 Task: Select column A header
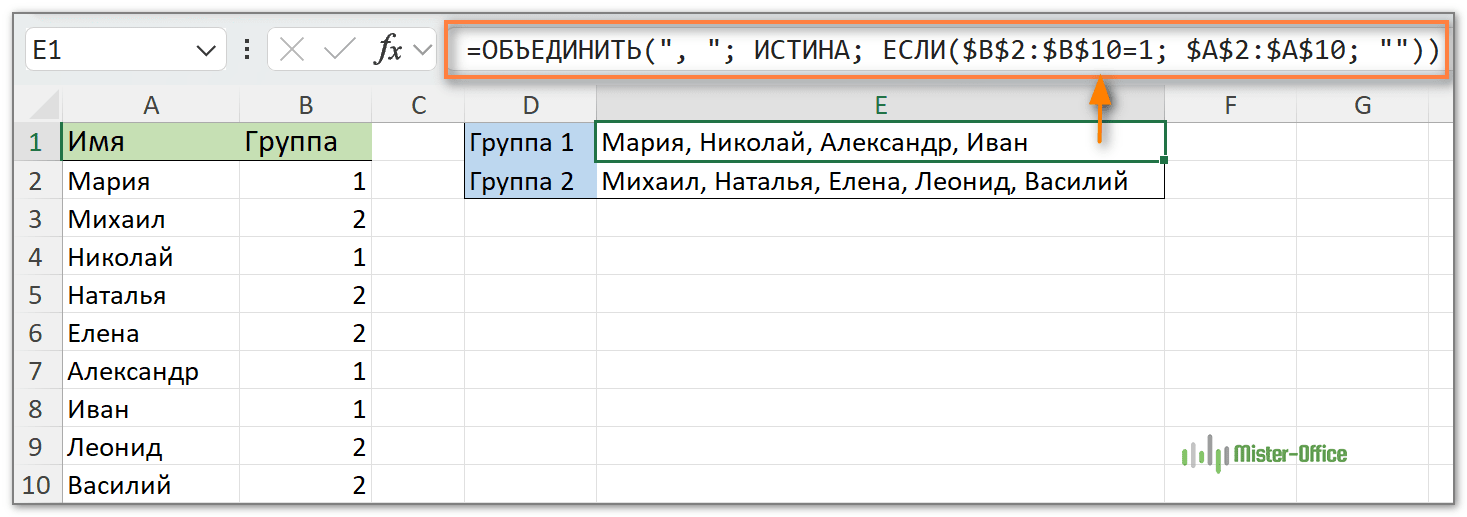click(x=150, y=105)
